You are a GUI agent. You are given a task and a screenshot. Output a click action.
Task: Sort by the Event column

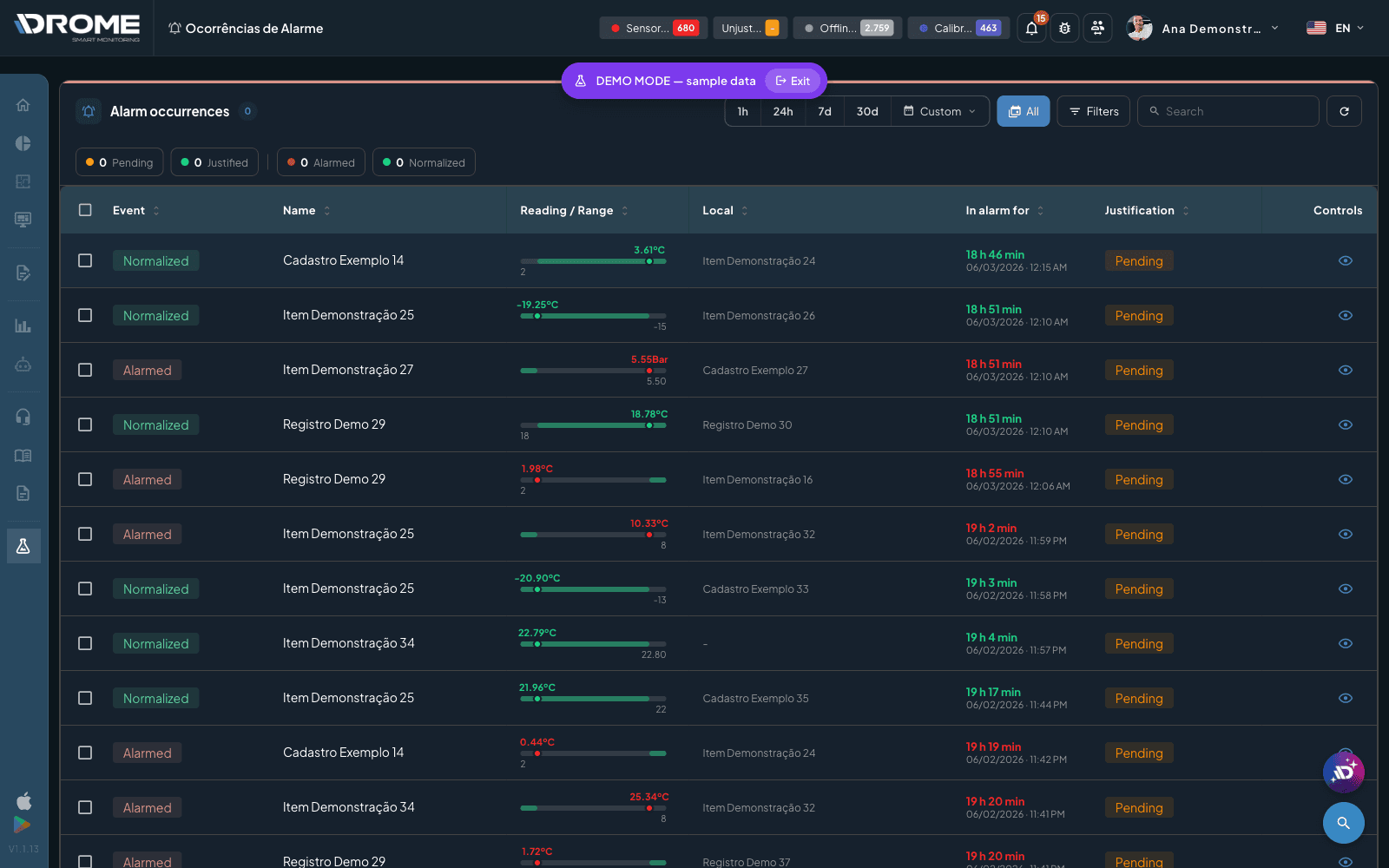[x=136, y=210]
